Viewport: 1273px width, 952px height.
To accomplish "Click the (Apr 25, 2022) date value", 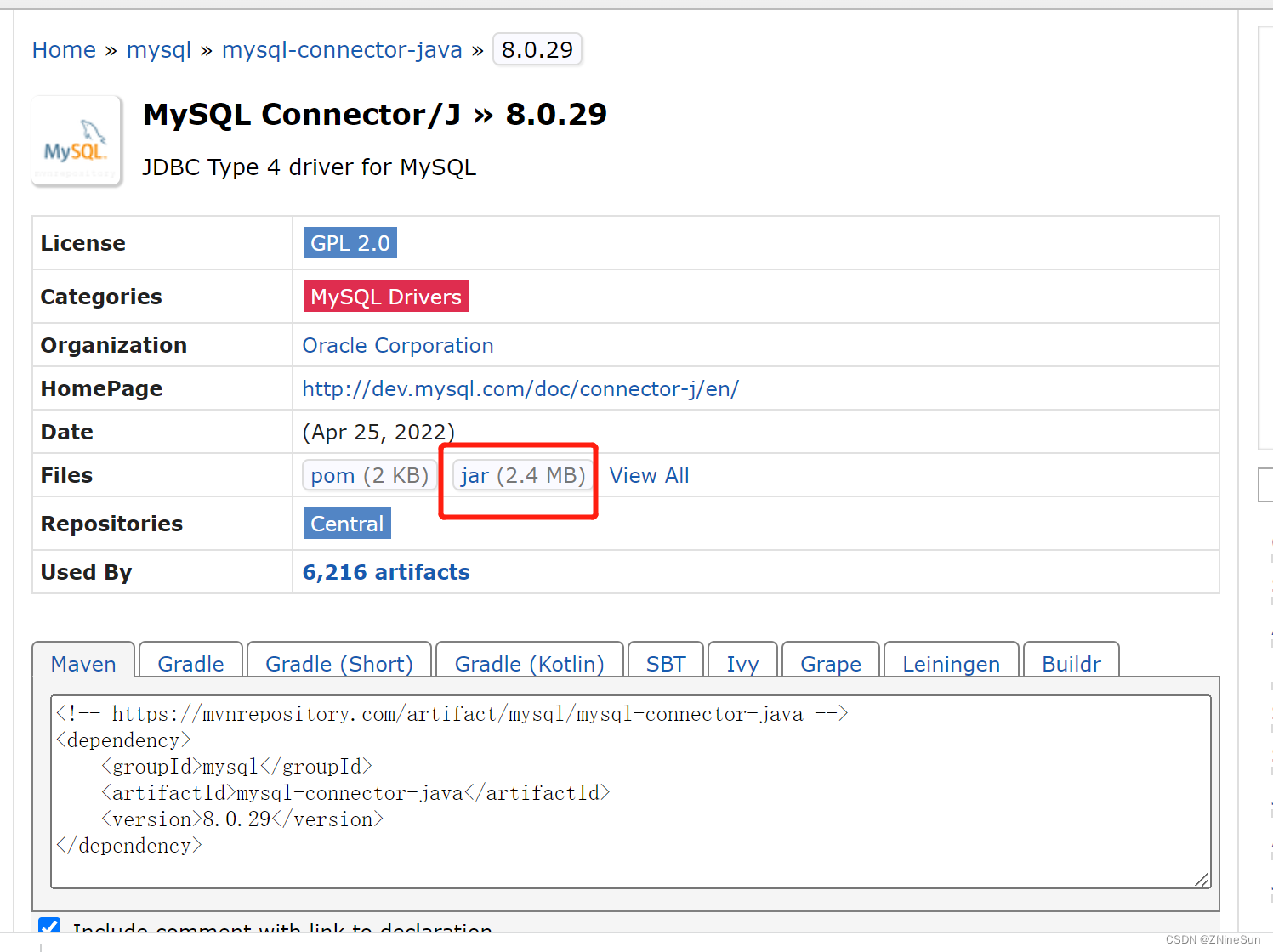I will [x=379, y=433].
